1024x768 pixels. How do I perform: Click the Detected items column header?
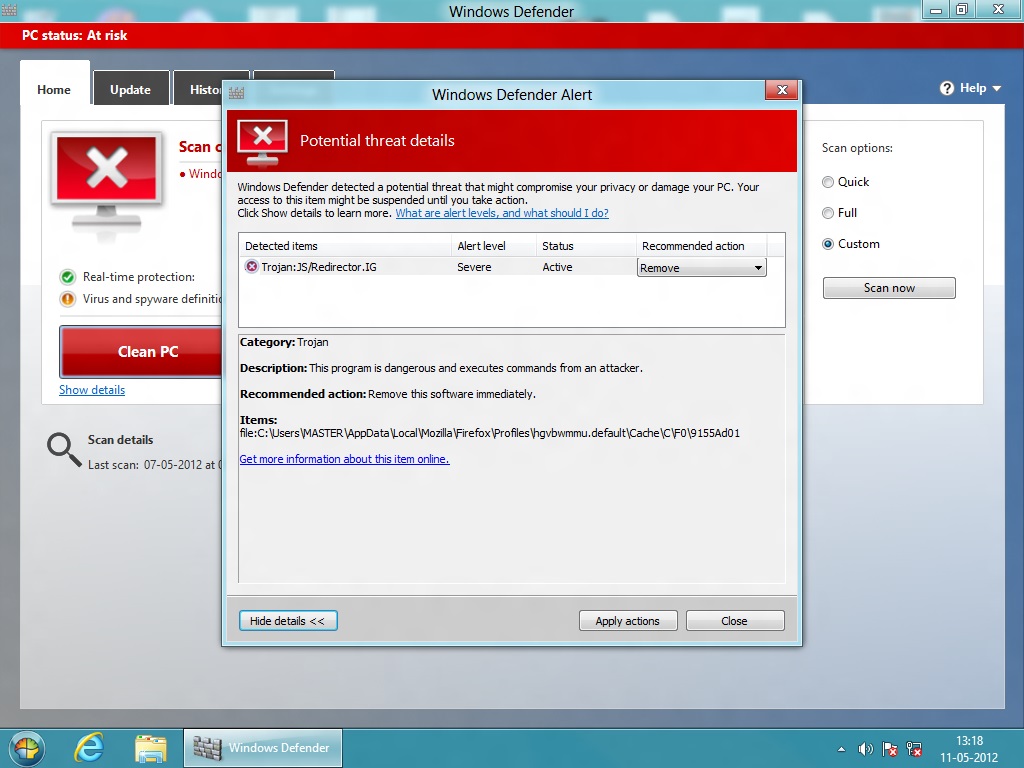tap(345, 246)
